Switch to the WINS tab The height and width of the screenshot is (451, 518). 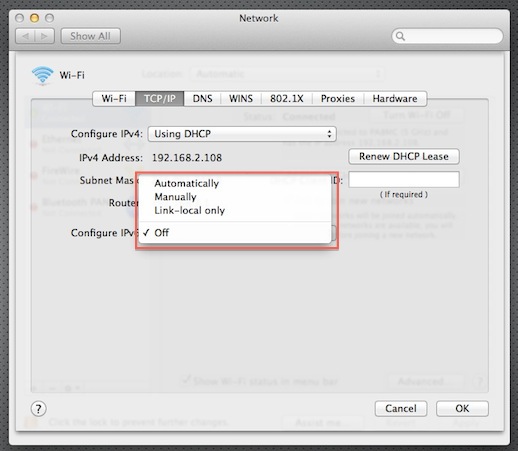point(241,99)
